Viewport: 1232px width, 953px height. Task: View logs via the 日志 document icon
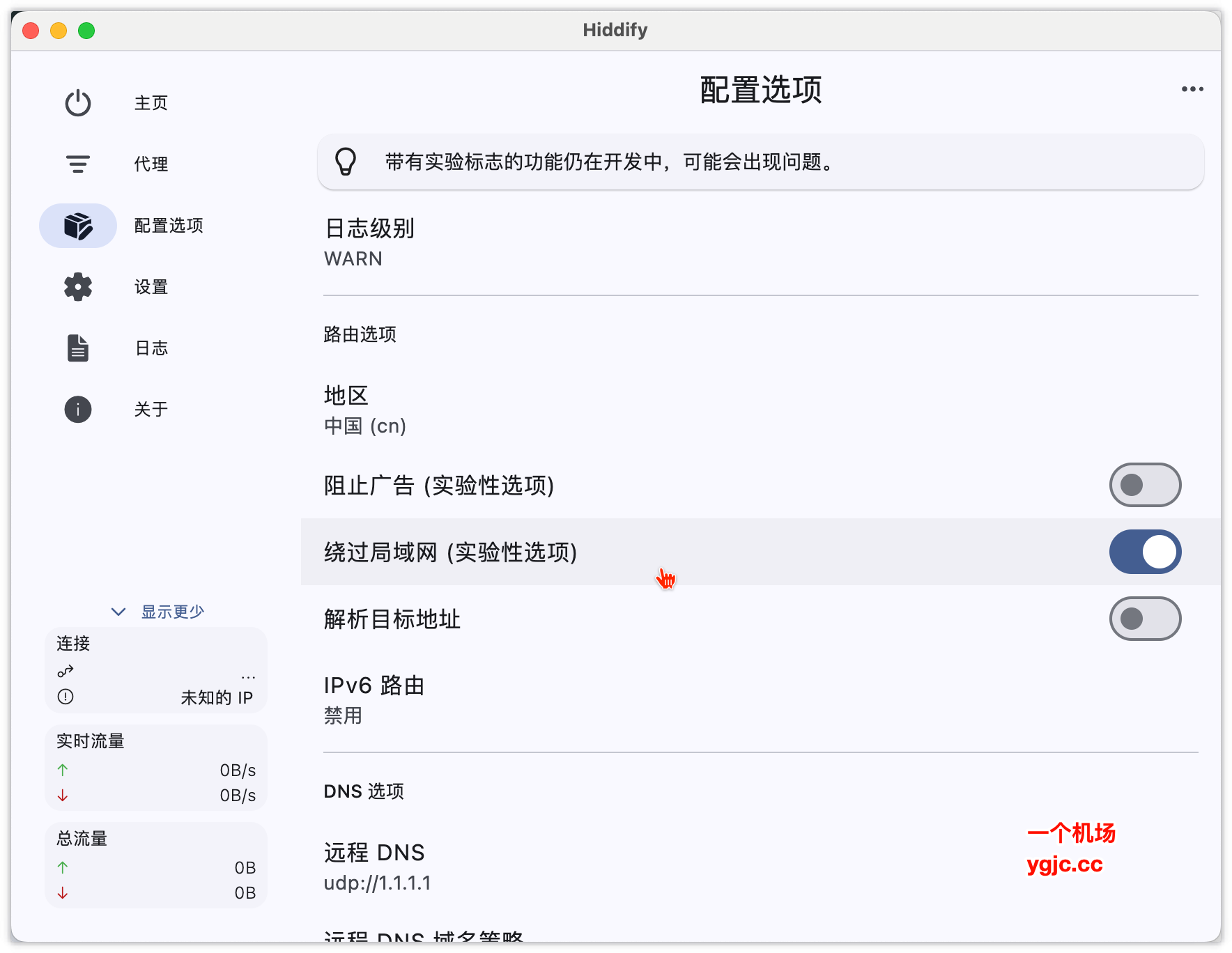(x=77, y=347)
